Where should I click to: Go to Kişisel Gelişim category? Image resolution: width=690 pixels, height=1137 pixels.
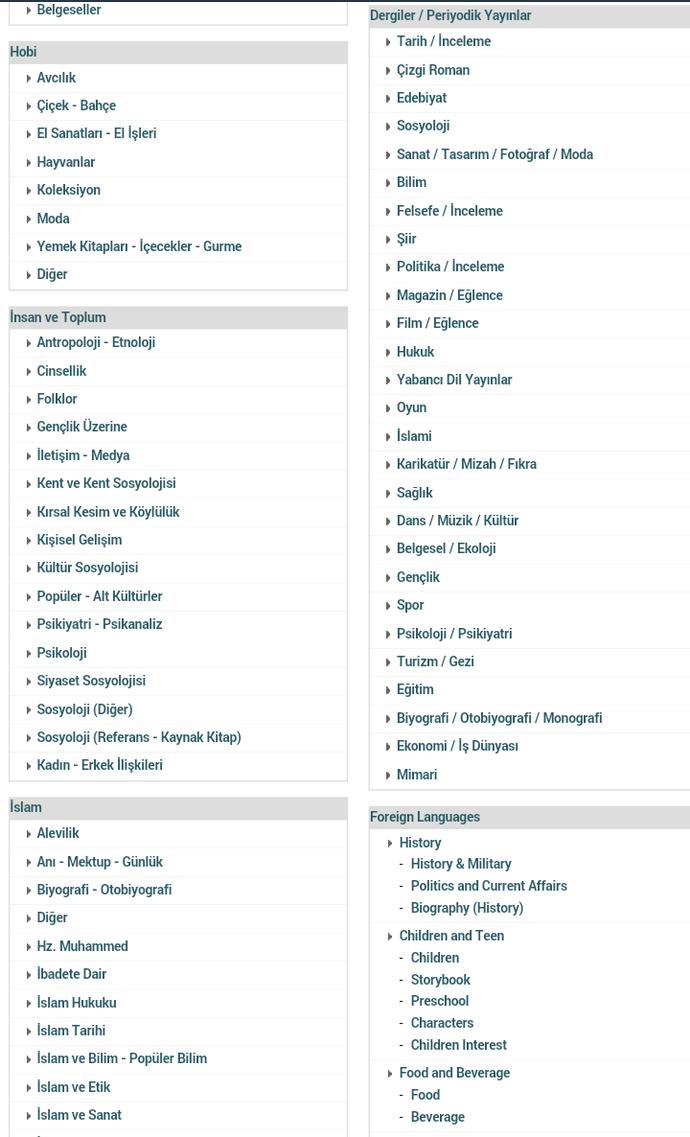pos(79,539)
